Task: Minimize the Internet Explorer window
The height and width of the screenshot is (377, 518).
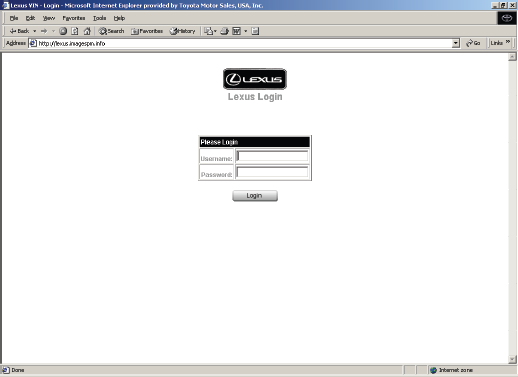Action: click(x=495, y=5)
